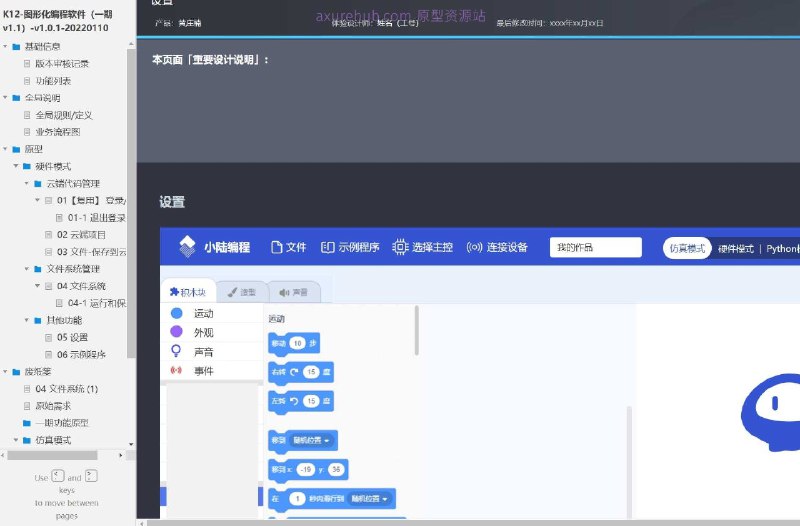Screen dimensions: 800x526
Task: Switch to 仿真模式 toggle
Action: [x=687, y=248]
